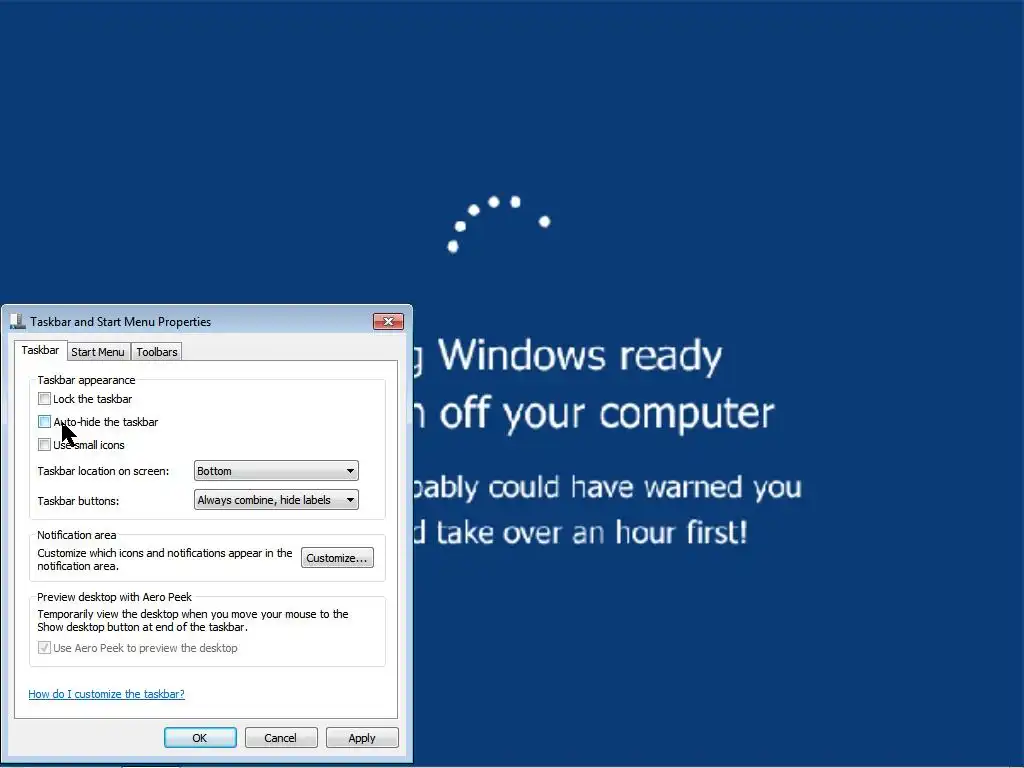
Task: Close the Taskbar and Start Menu Properties dialog
Action: 388,321
